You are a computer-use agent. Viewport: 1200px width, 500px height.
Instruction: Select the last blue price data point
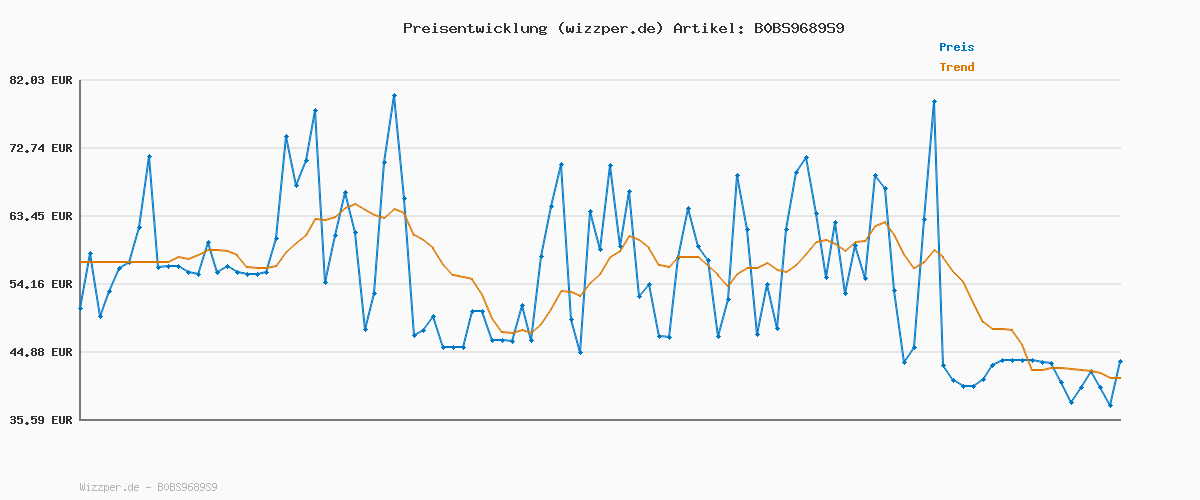click(1120, 361)
